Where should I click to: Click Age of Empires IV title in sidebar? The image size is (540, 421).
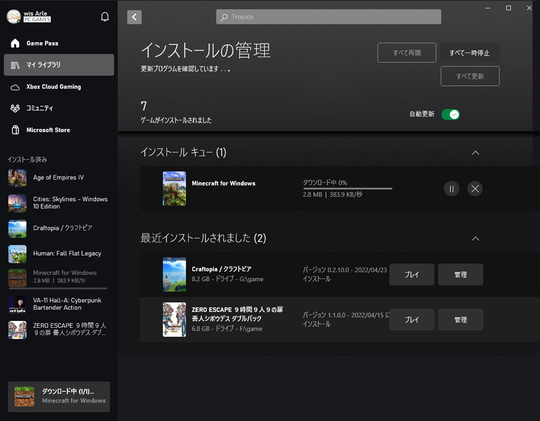58,177
